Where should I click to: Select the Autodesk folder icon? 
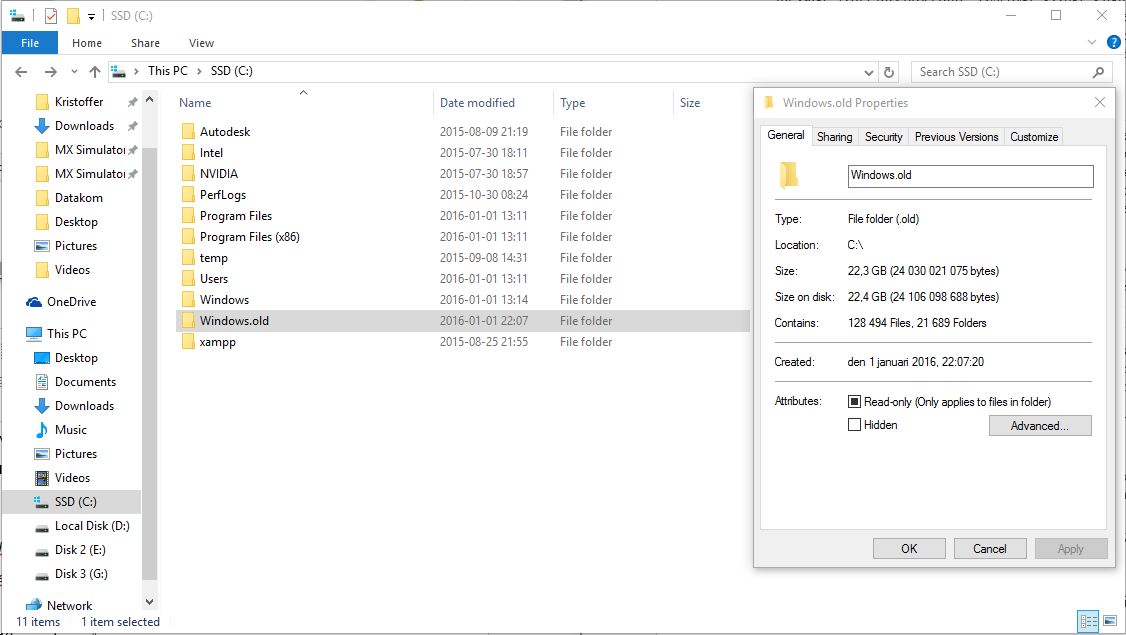pos(188,131)
